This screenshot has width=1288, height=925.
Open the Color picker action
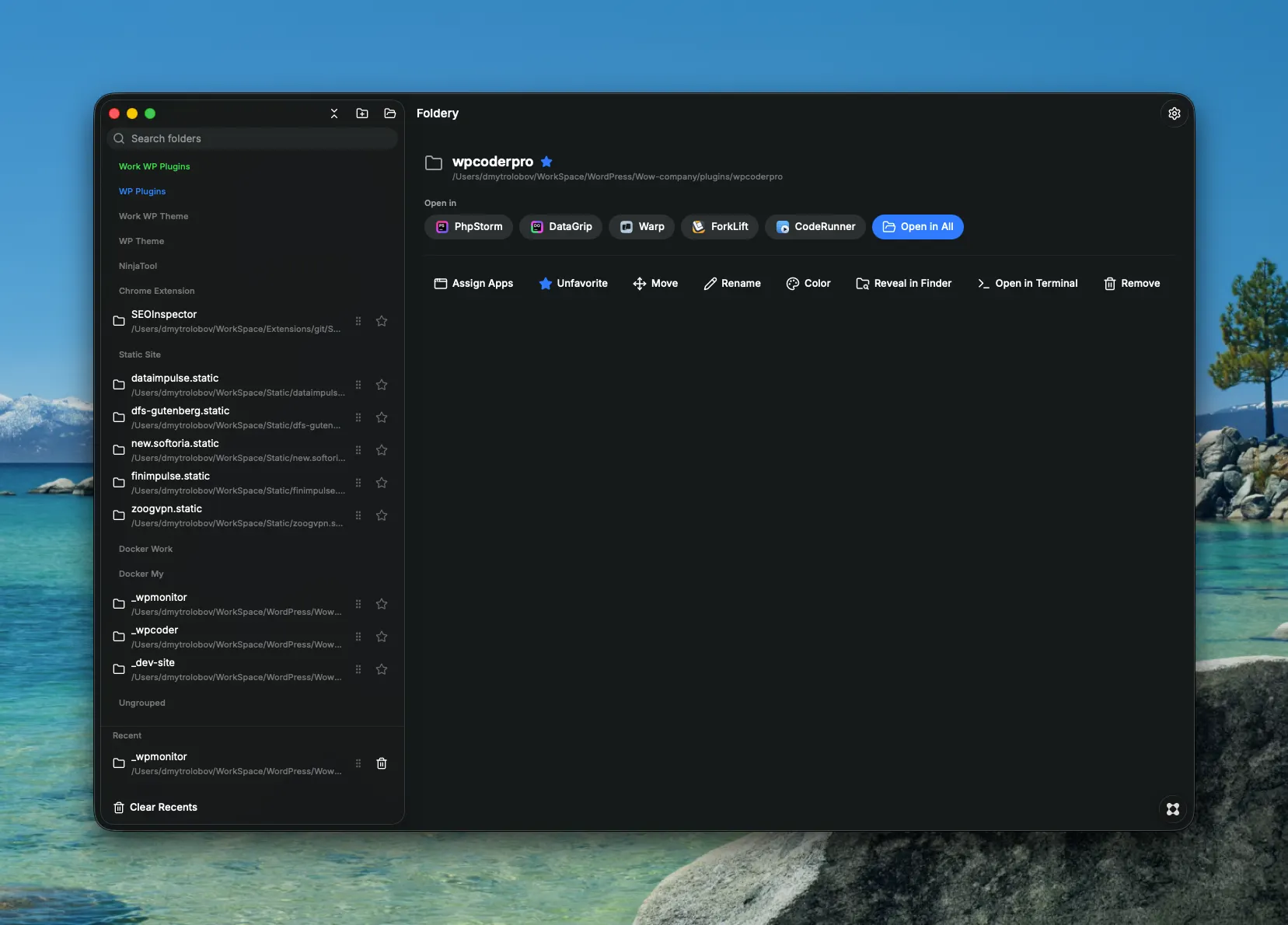[x=808, y=284]
